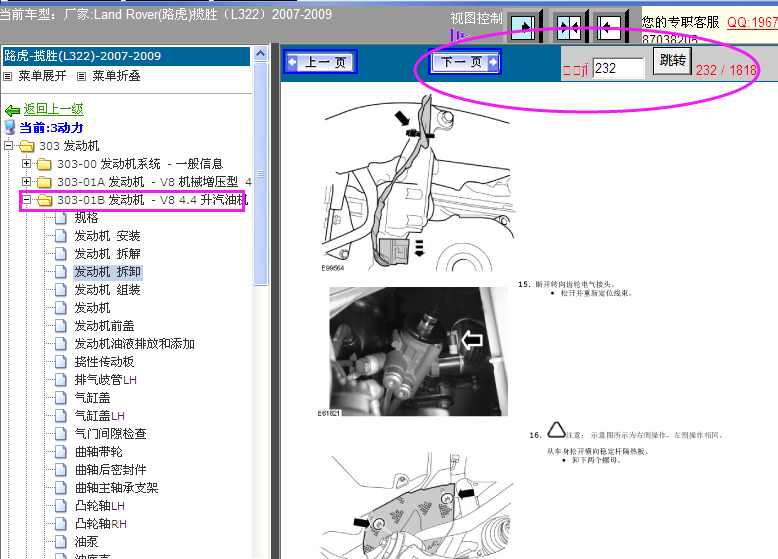Expand the 303-01A V8 机械增压型 node

point(26,182)
